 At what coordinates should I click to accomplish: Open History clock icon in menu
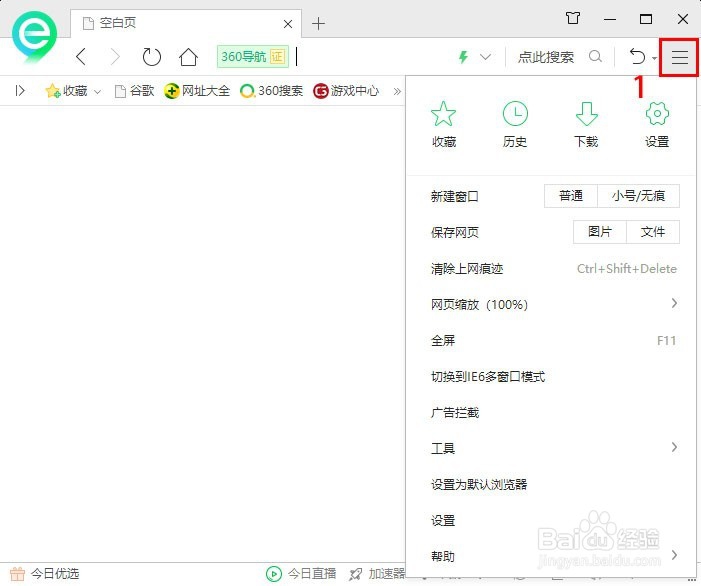(x=515, y=124)
